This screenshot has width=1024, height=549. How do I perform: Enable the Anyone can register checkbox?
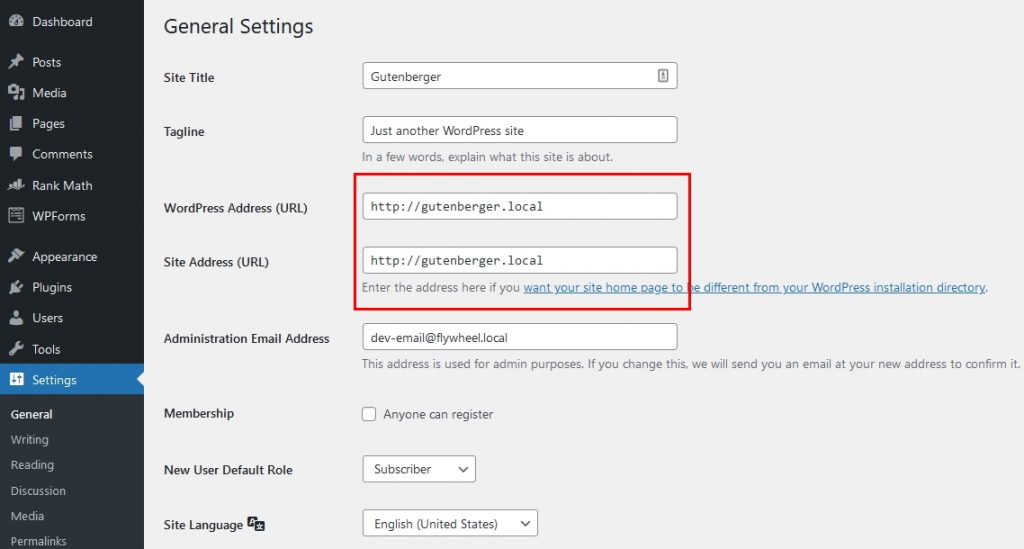pyautogui.click(x=369, y=414)
